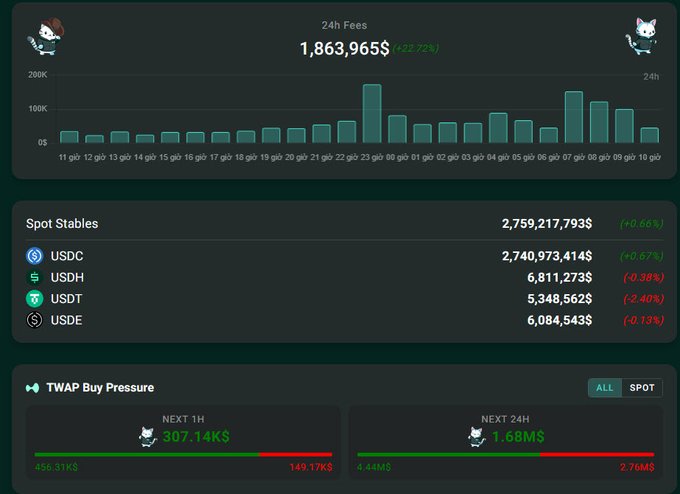Click the 5,348,562$ USDT value
Image resolution: width=680 pixels, height=494 pixels.
[x=559, y=298]
